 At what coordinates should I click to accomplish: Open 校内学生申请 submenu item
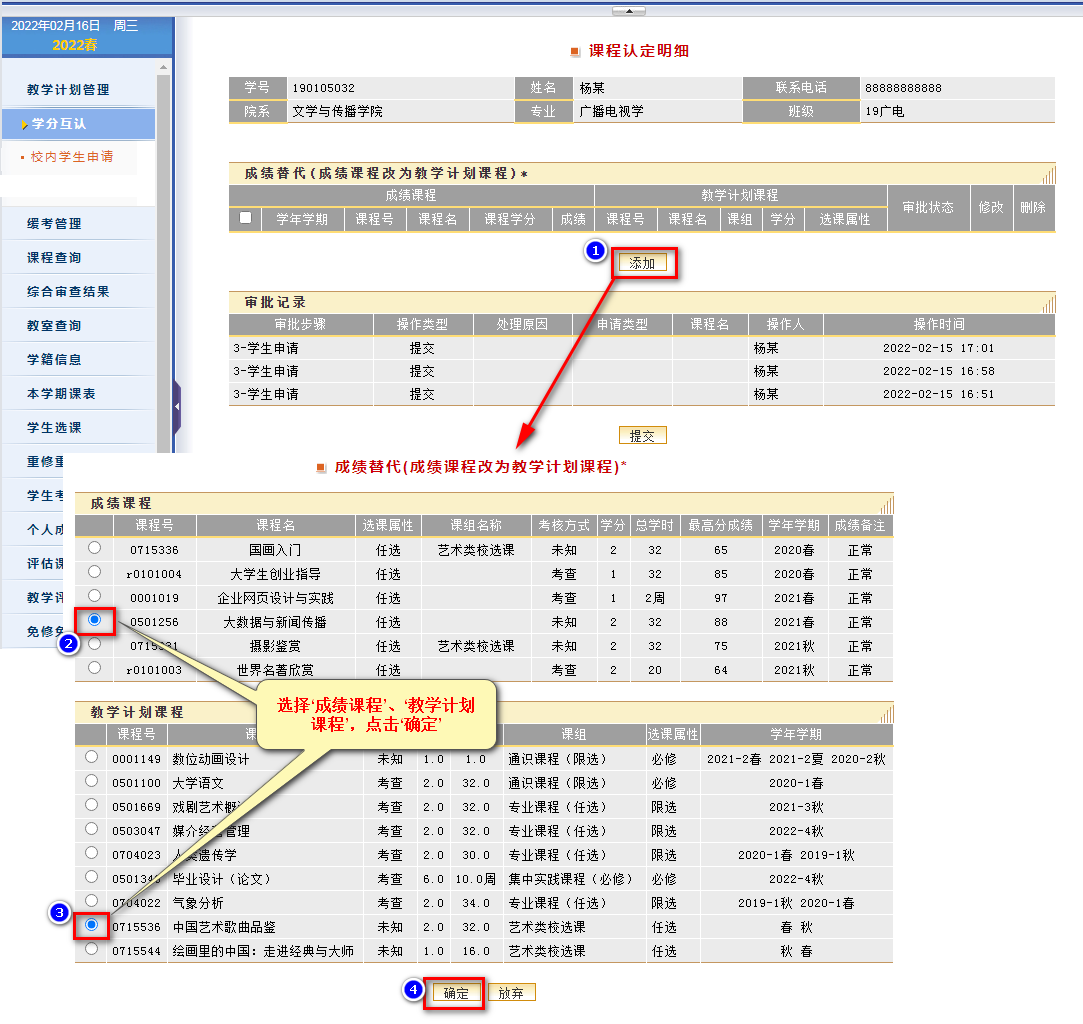[72, 157]
